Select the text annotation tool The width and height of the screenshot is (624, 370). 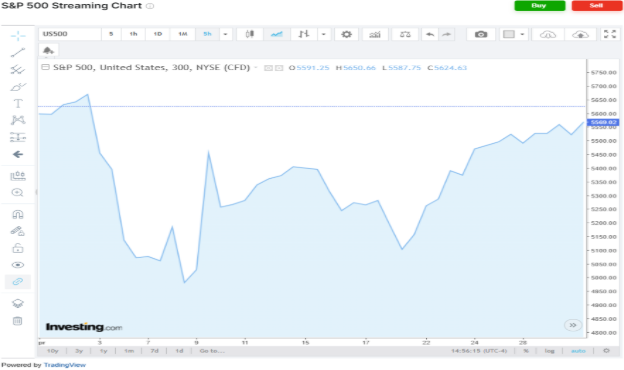click(18, 103)
